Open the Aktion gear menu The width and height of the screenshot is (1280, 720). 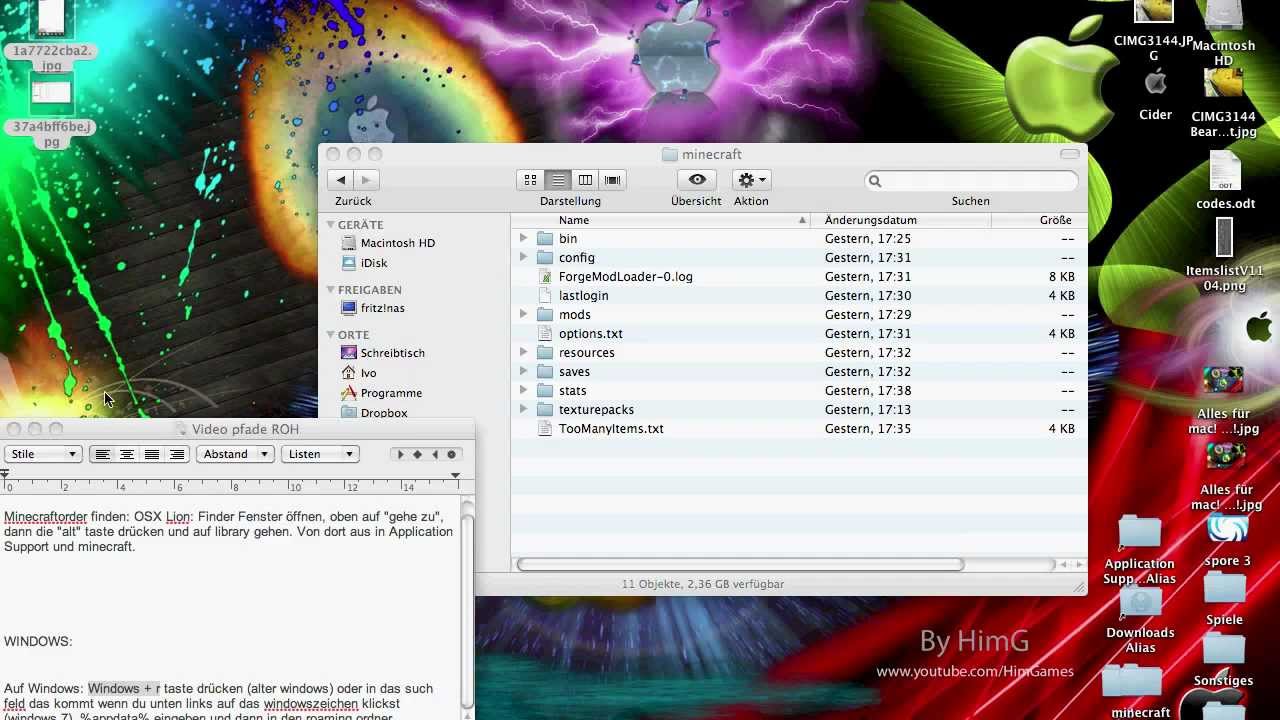(751, 180)
